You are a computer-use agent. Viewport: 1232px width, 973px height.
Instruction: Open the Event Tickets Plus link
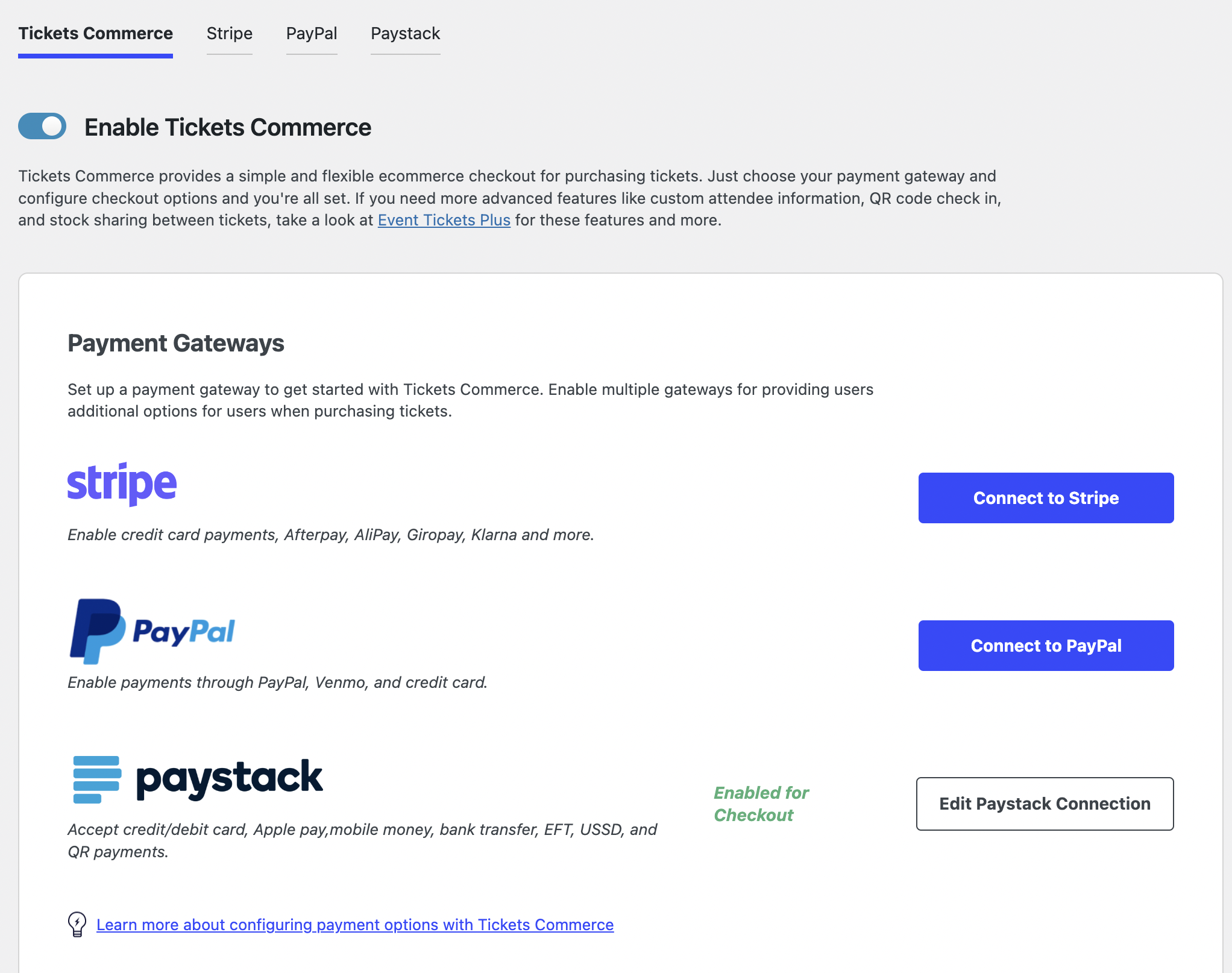point(444,219)
